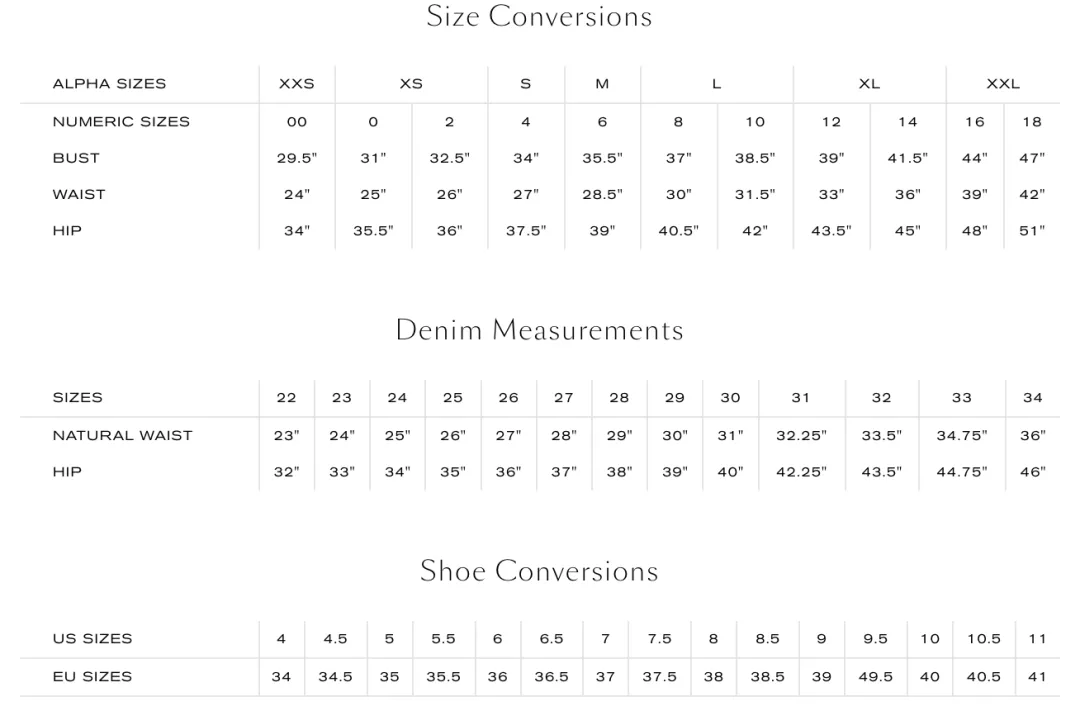Click the ALPHA SIZES row label
Screen dimensions: 1080x725
(x=109, y=84)
